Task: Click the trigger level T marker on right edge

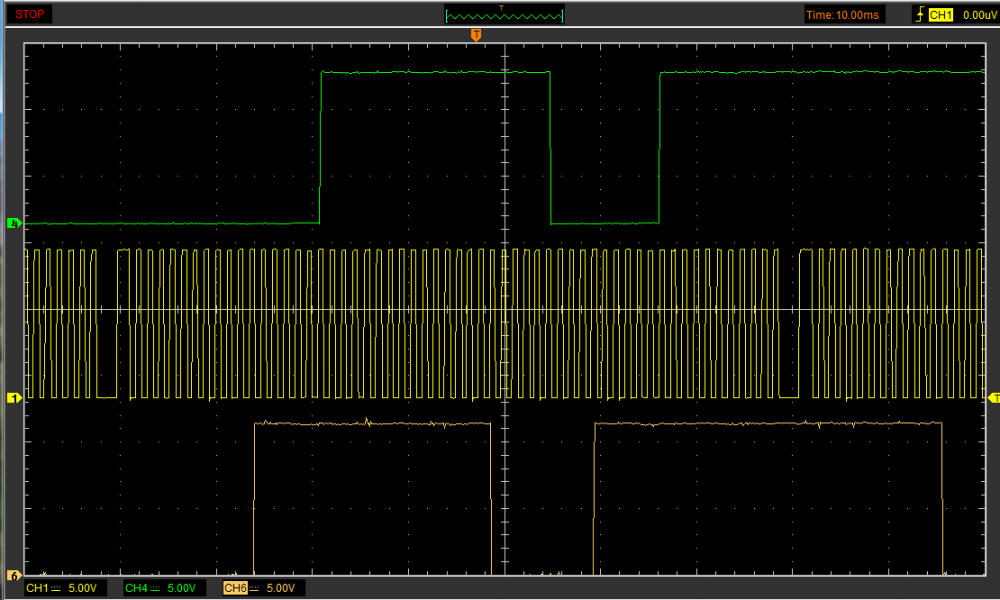Action: (993, 398)
